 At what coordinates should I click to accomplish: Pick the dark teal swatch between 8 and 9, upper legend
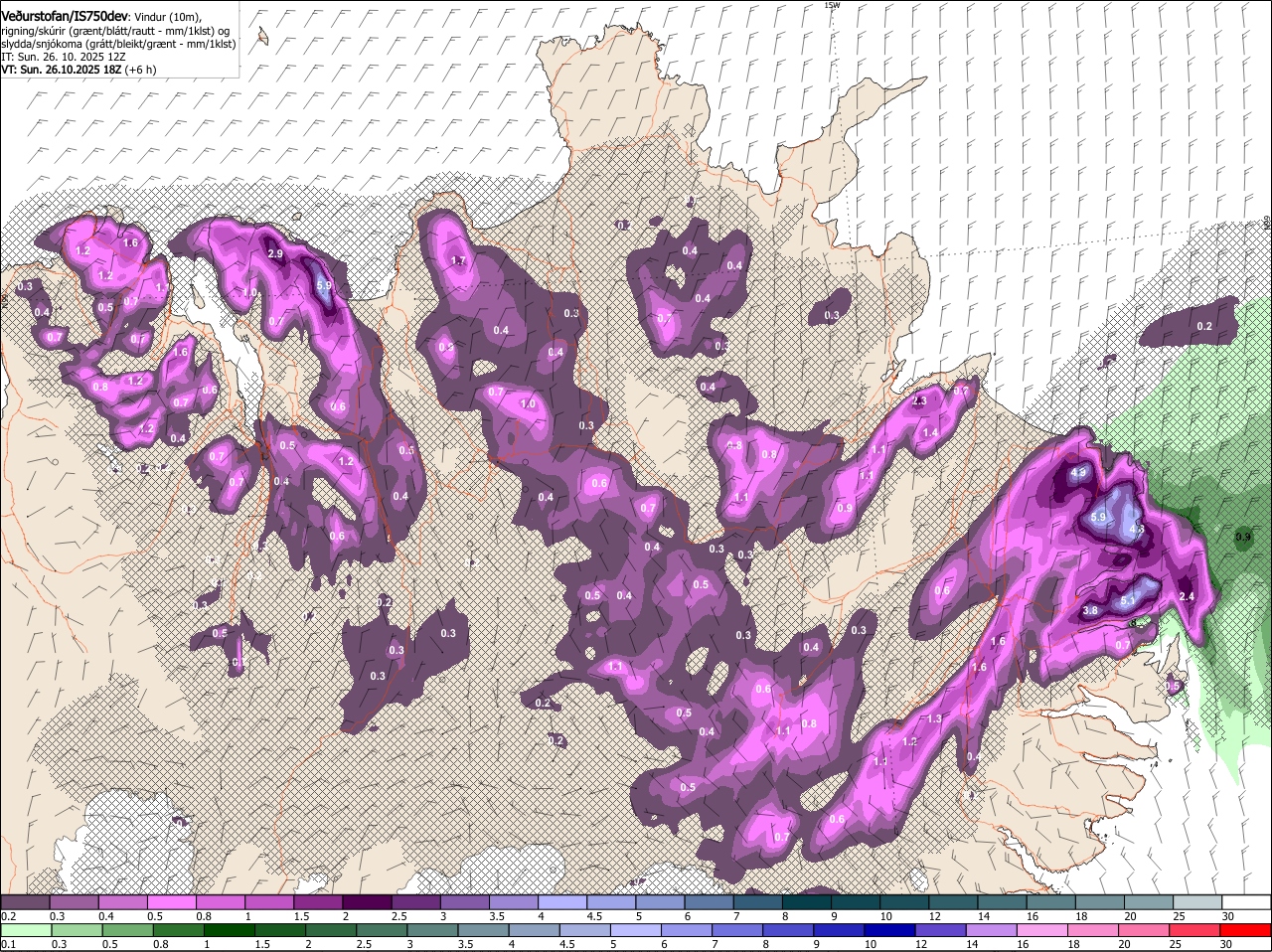(x=807, y=901)
